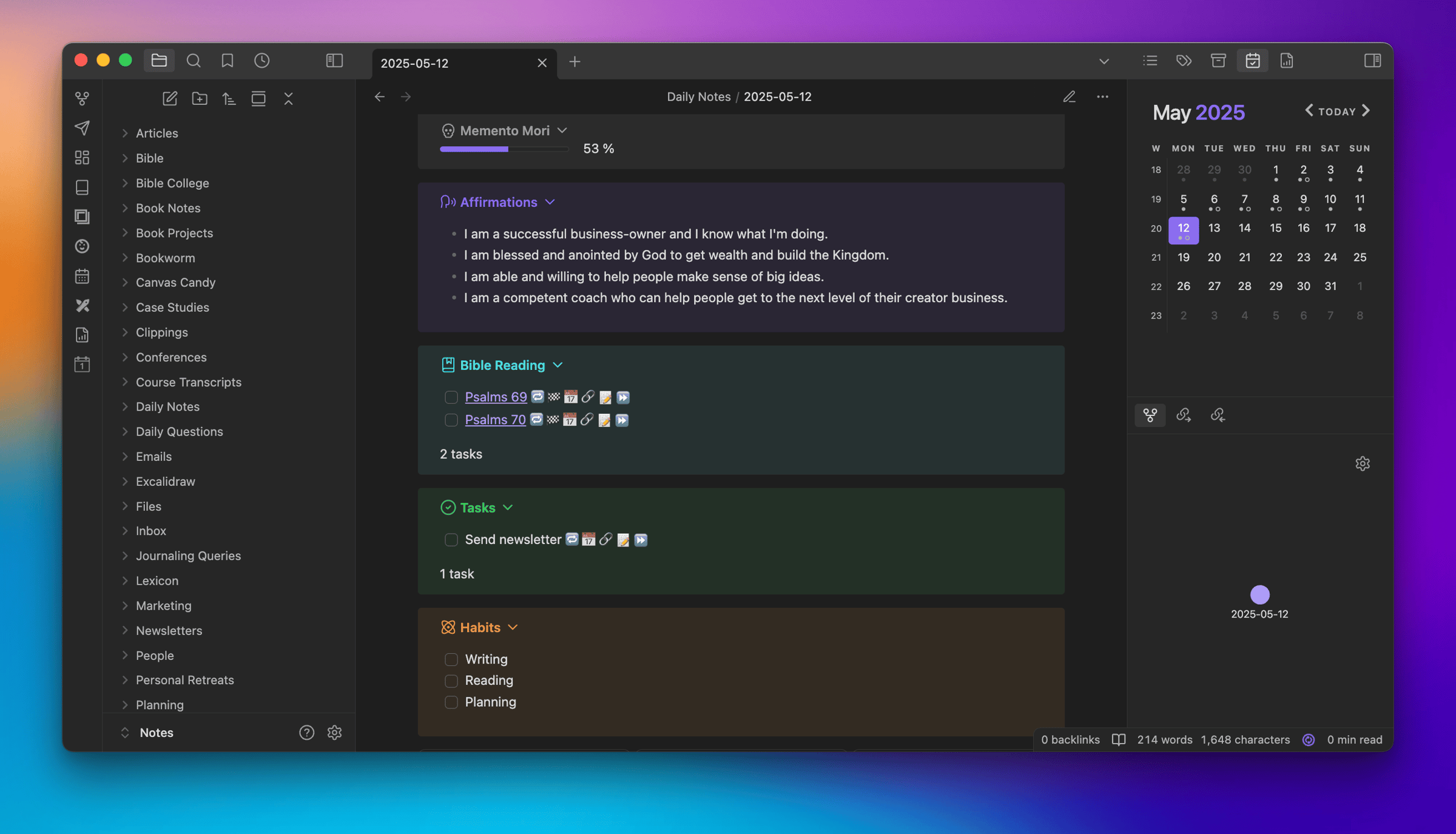Check the Planning habit checkbox
The image size is (1456, 834).
(451, 702)
